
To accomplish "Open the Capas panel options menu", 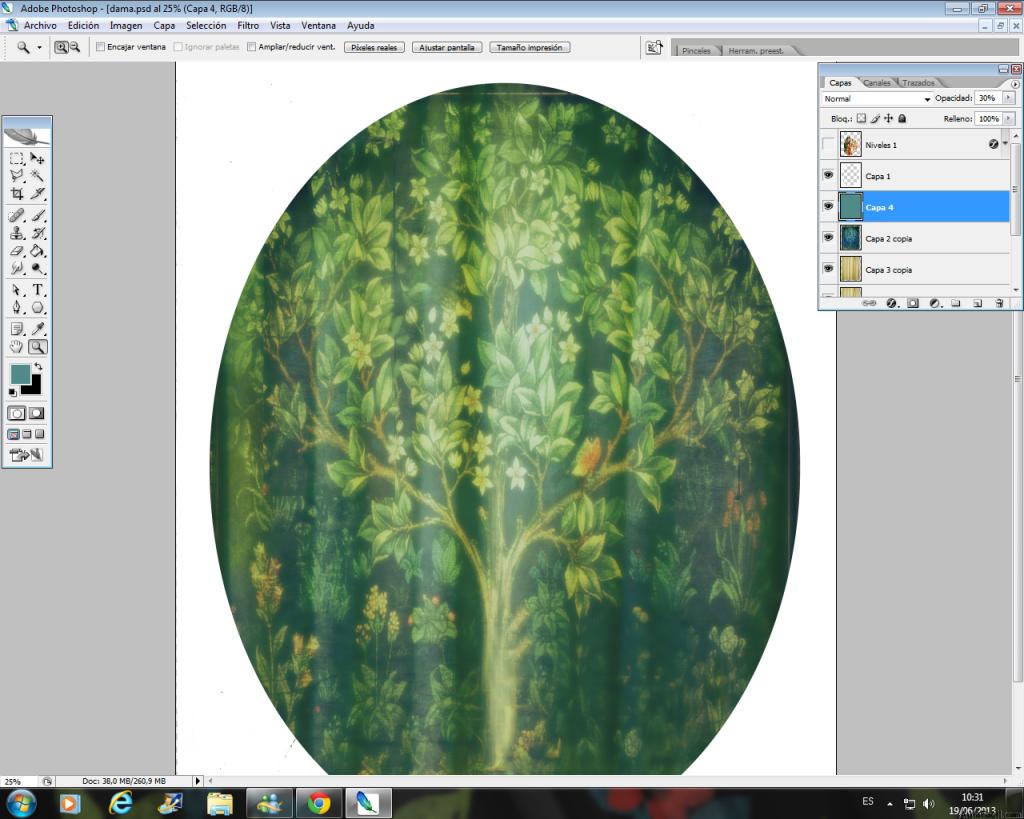I will (1015, 84).
